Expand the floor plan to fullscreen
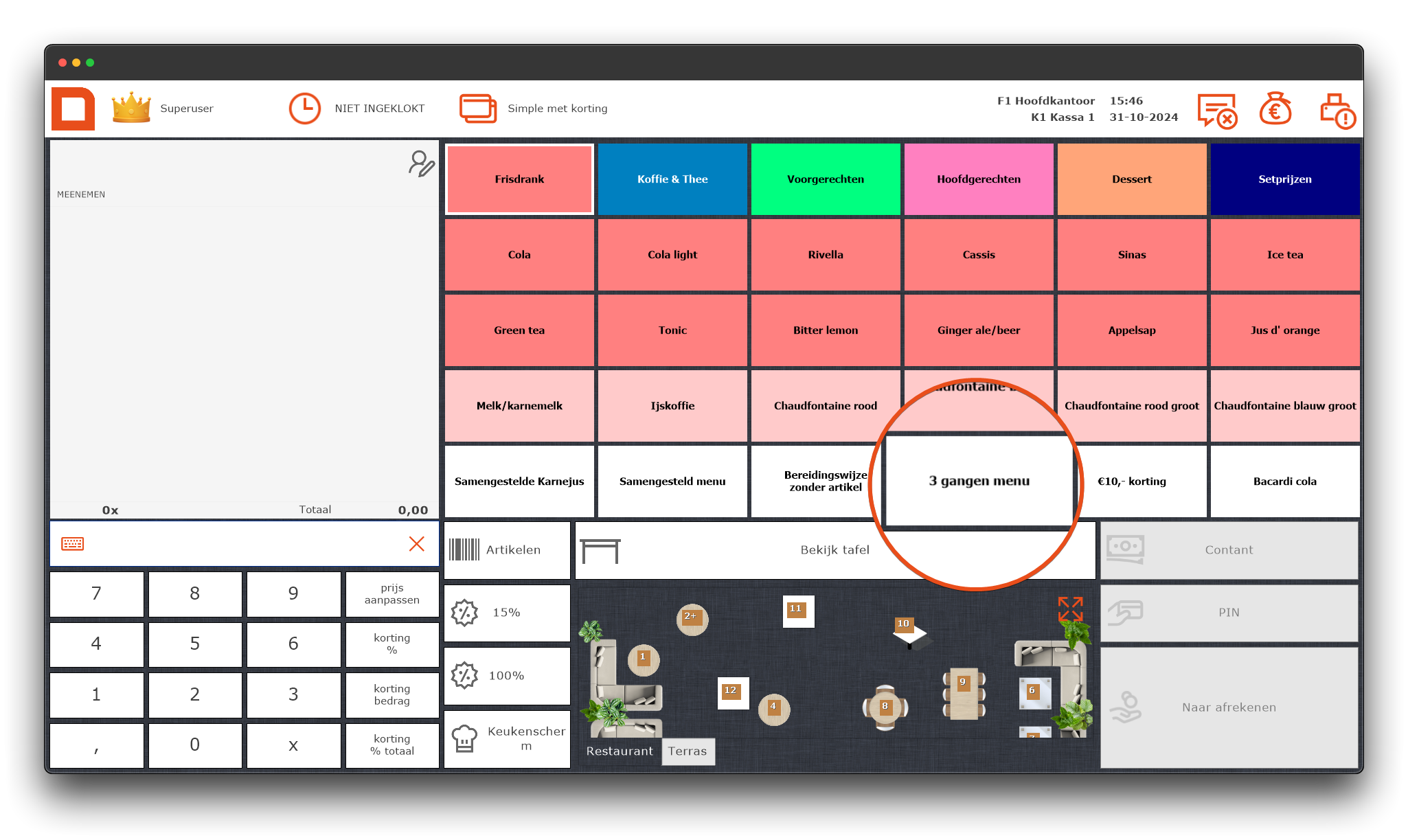Screen dimensions: 1408x840 tap(1070, 609)
